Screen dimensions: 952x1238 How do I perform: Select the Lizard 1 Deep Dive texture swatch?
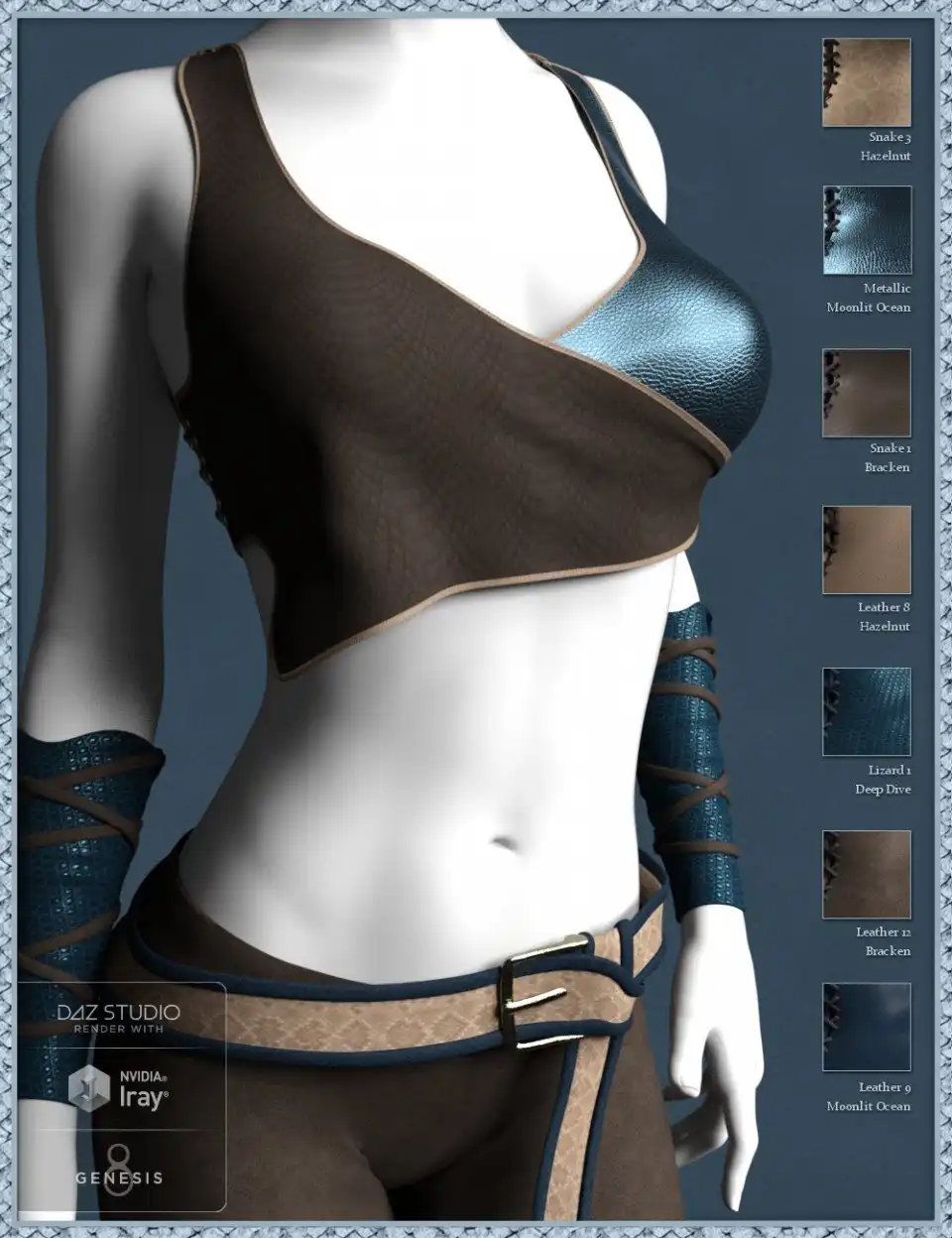tap(867, 712)
